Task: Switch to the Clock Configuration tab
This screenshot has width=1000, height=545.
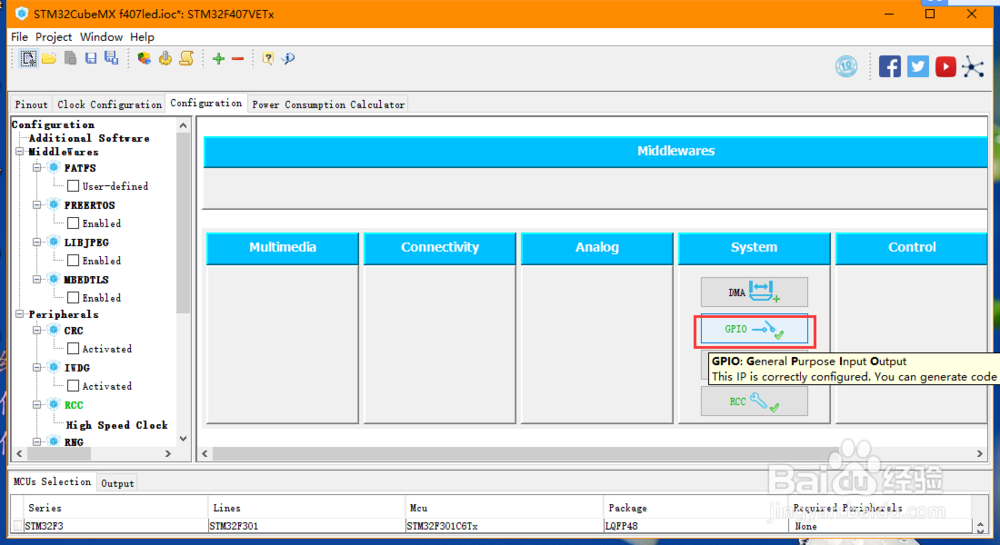Action: click(109, 105)
